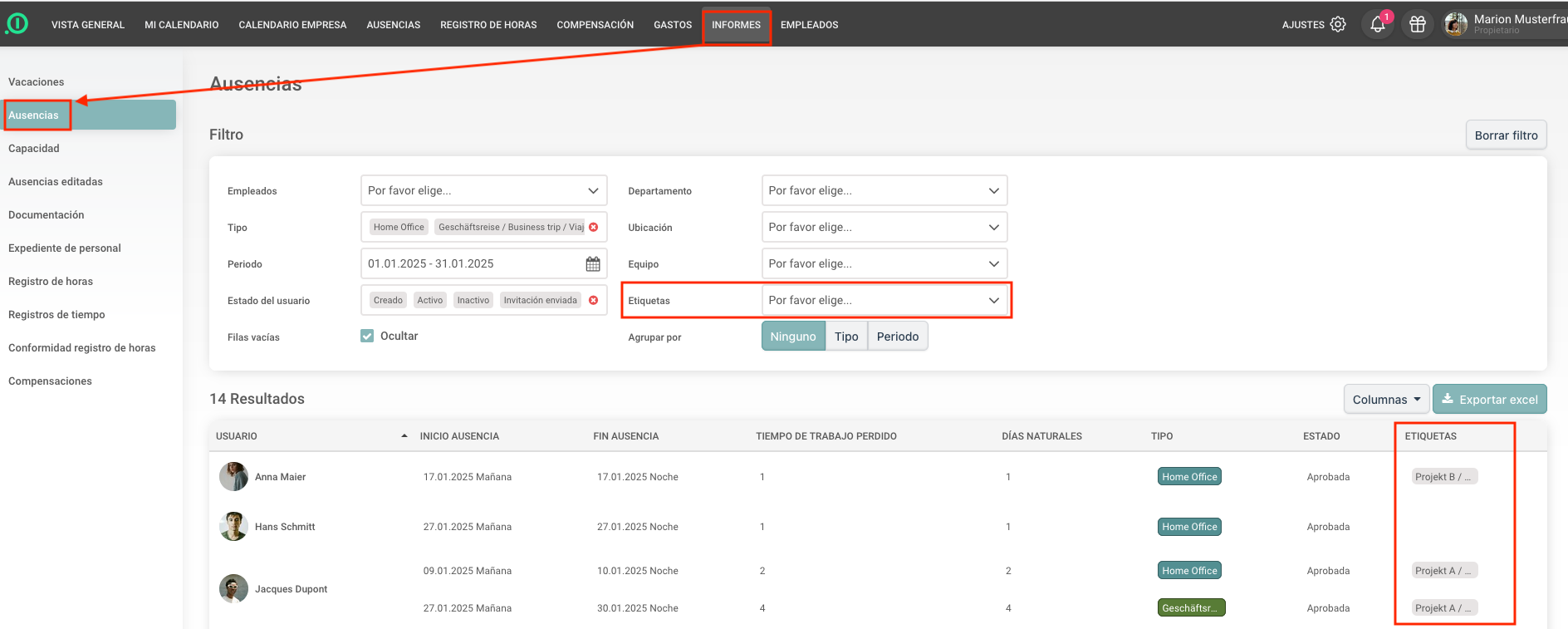Open settings via the Ajustes gear icon

point(1337,24)
